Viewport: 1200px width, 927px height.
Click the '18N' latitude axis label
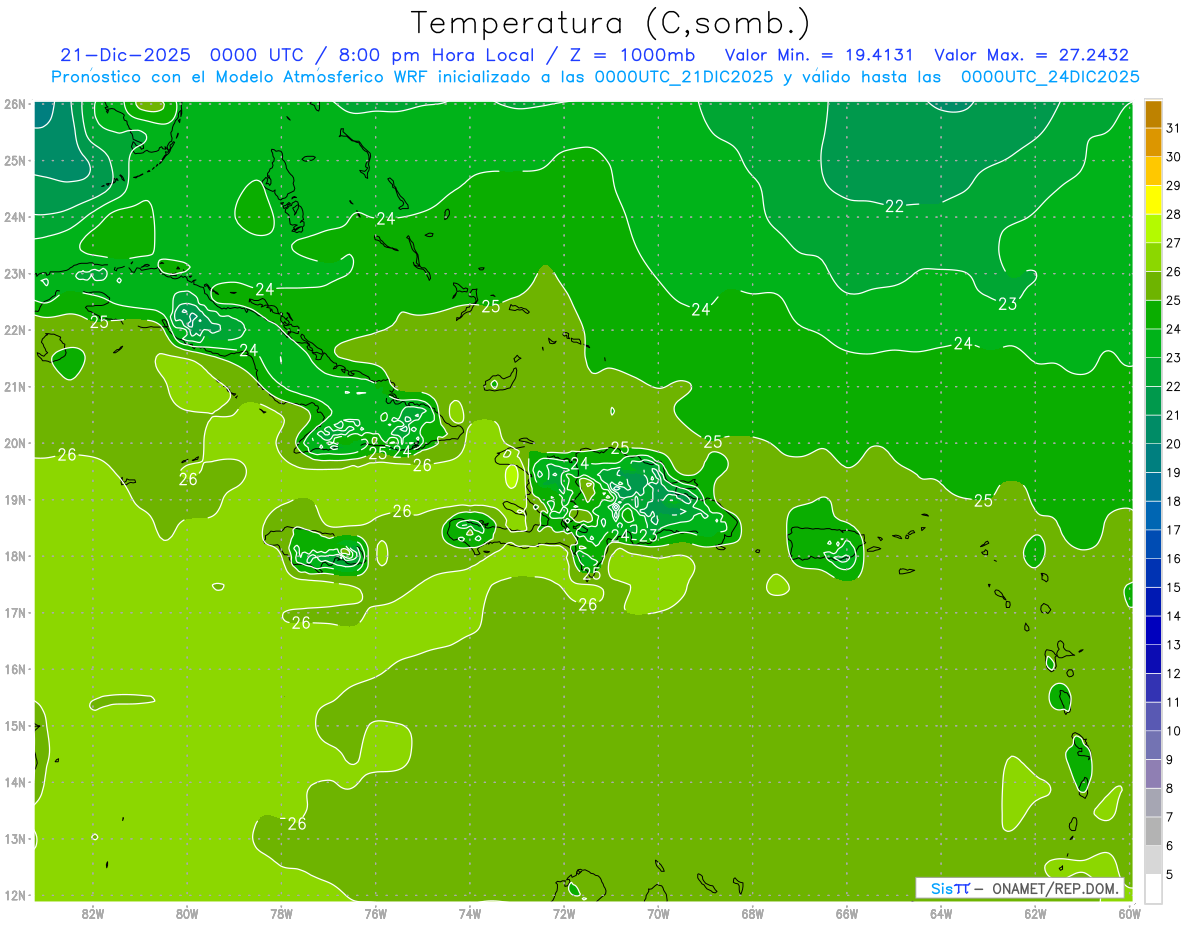(14, 556)
